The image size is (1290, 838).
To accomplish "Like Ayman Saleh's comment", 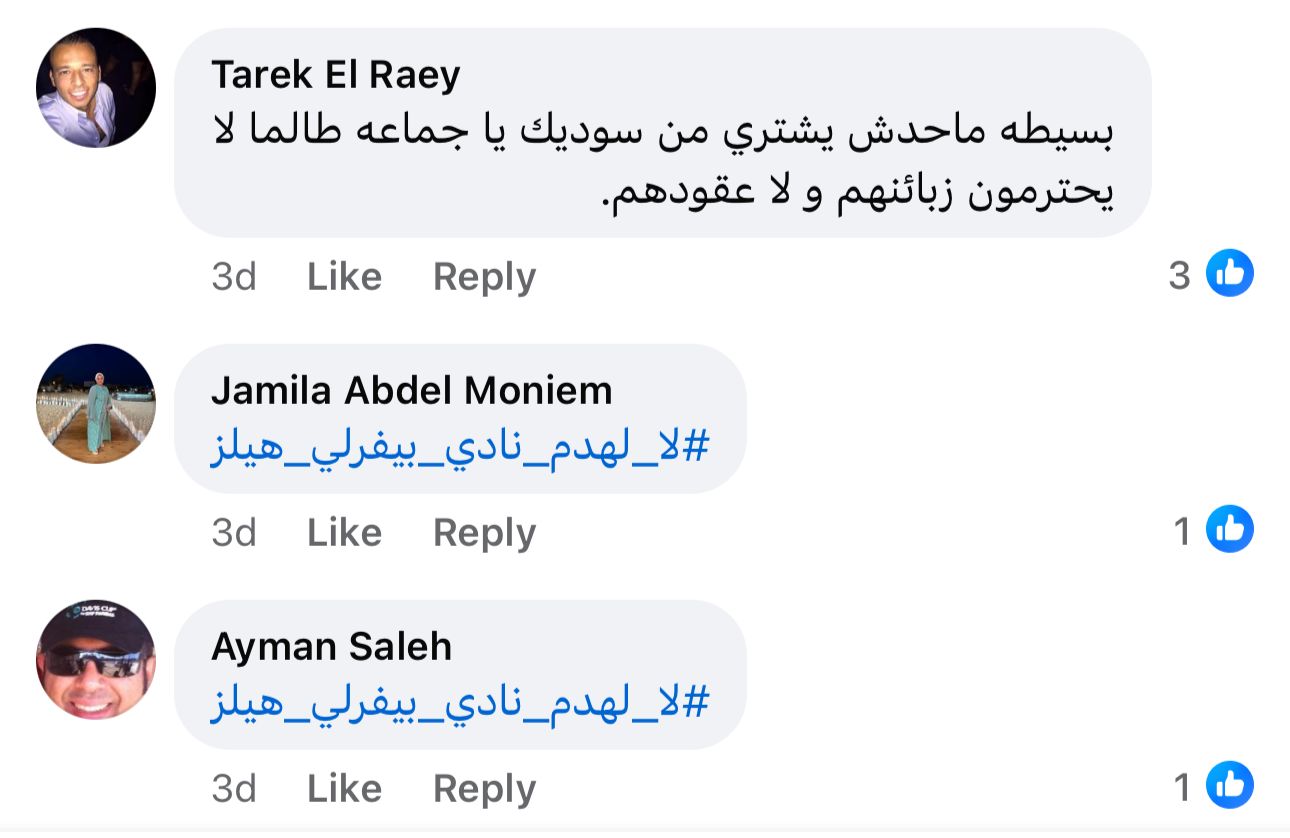I will 344,789.
